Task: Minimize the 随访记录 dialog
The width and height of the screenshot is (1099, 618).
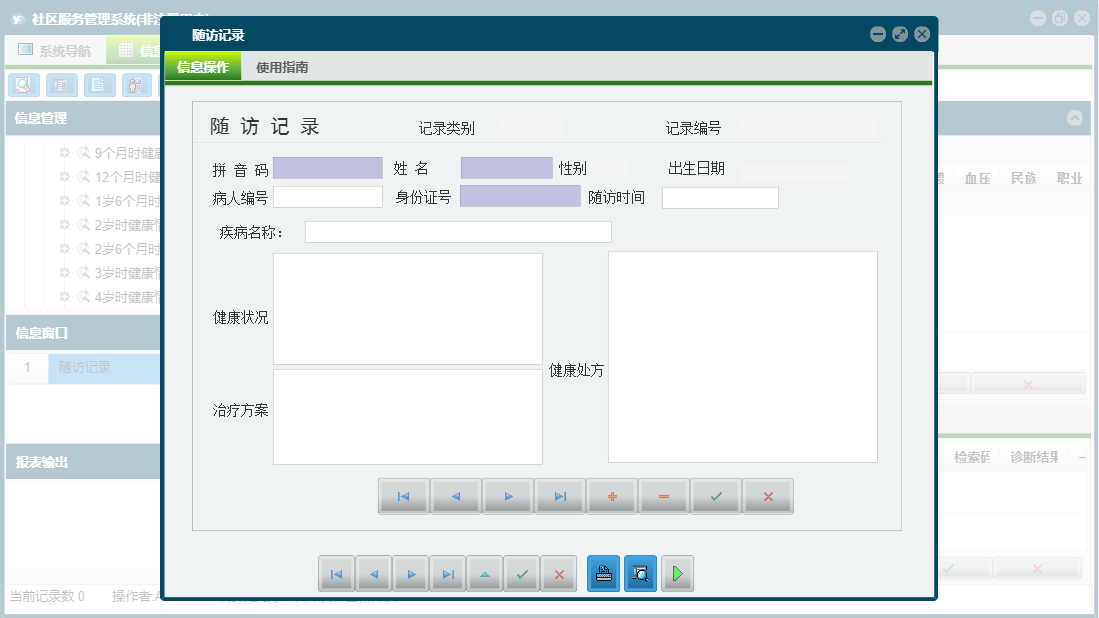Action: click(x=878, y=34)
